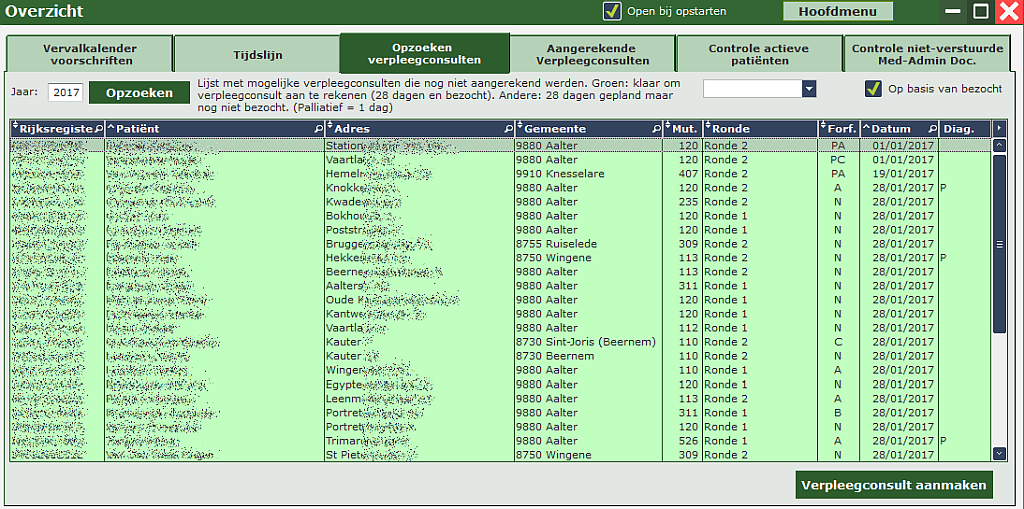1024x509 pixels.
Task: Sort by Forf. column arrows
Action: pos(824,127)
